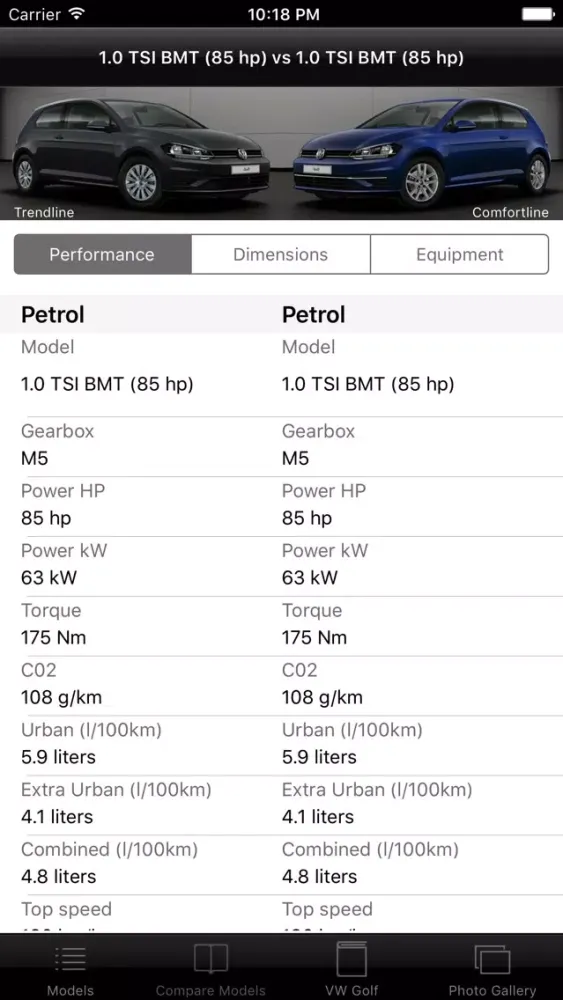563x1000 pixels.
Task: Tap the Comfortline label
Action: [x=510, y=212]
